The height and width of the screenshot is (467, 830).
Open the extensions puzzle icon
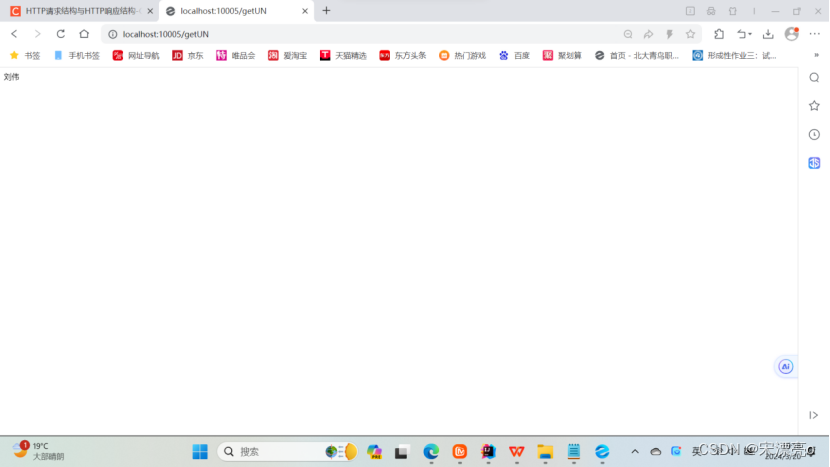pos(719,34)
